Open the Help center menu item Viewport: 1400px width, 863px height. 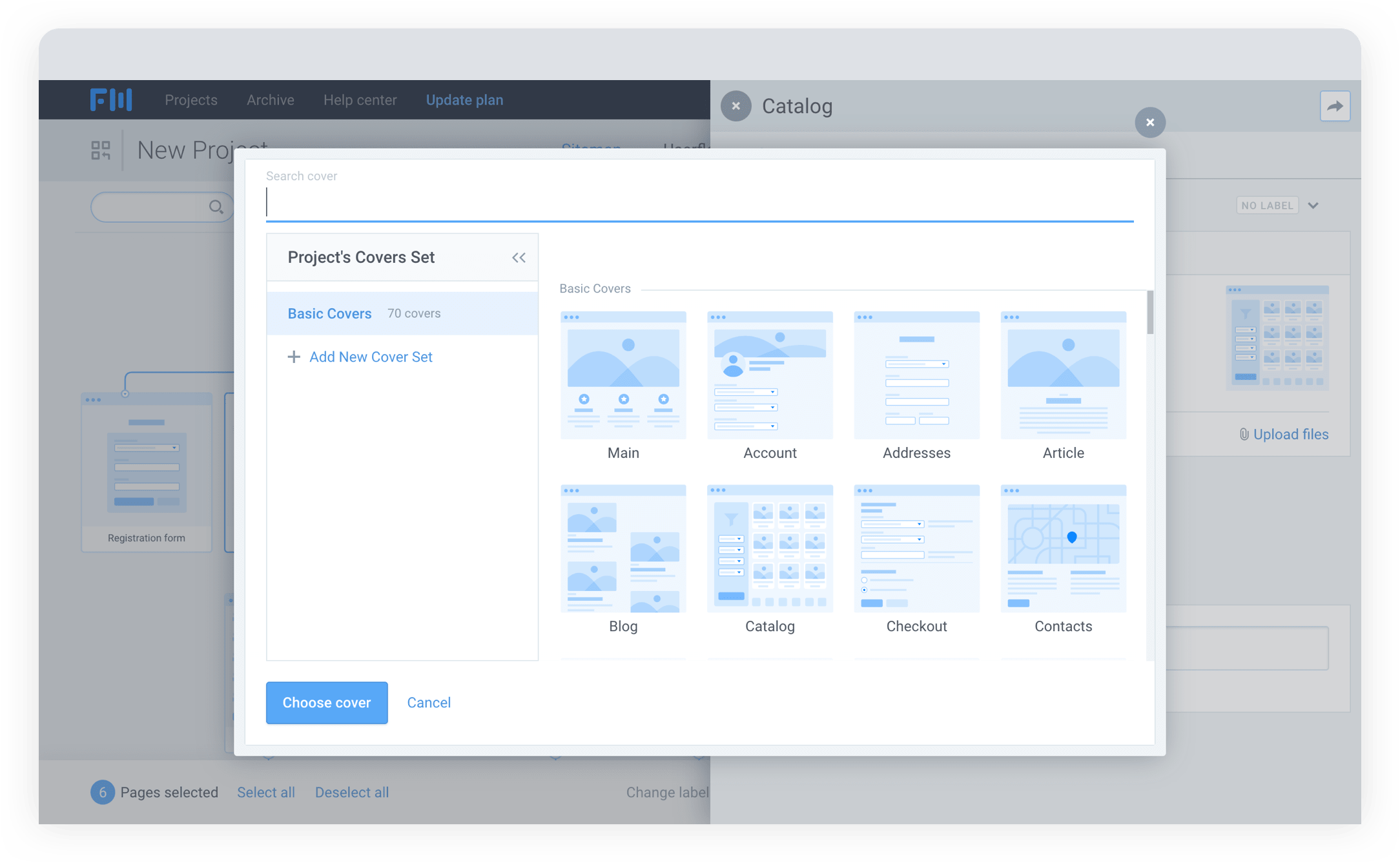tap(360, 99)
